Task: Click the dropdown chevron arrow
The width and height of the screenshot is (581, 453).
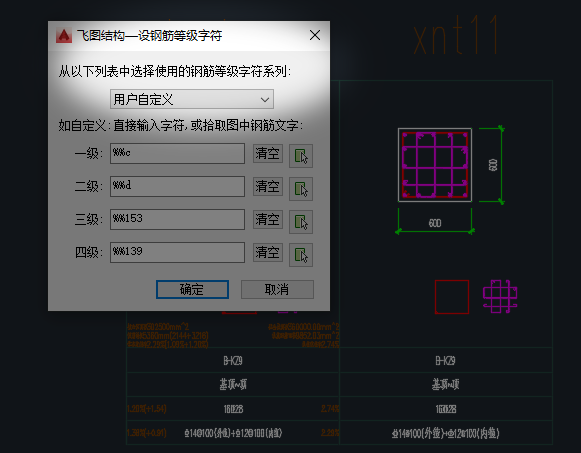Action: [265, 99]
